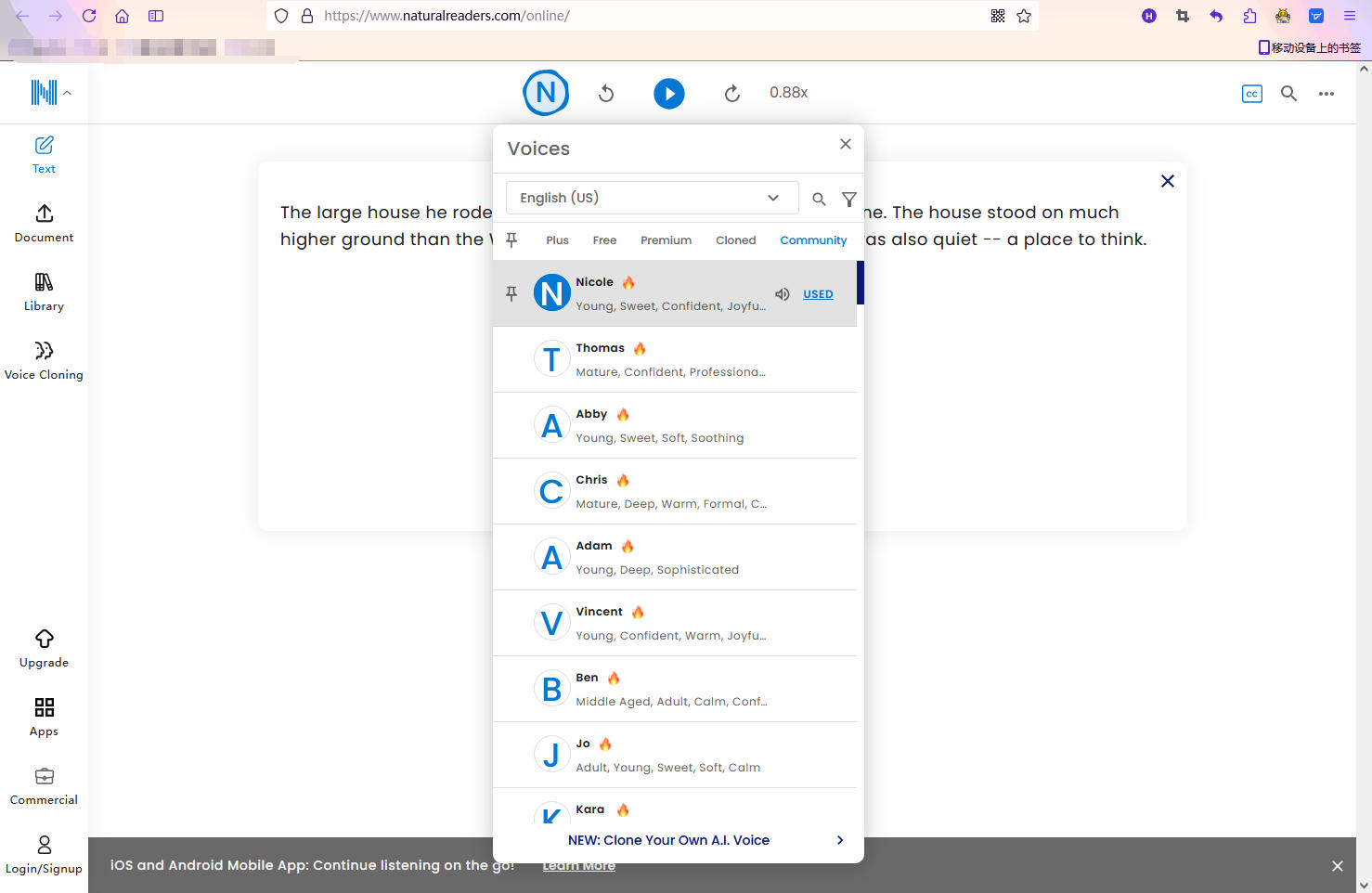Open the voice filter funnel icon

pos(848,199)
